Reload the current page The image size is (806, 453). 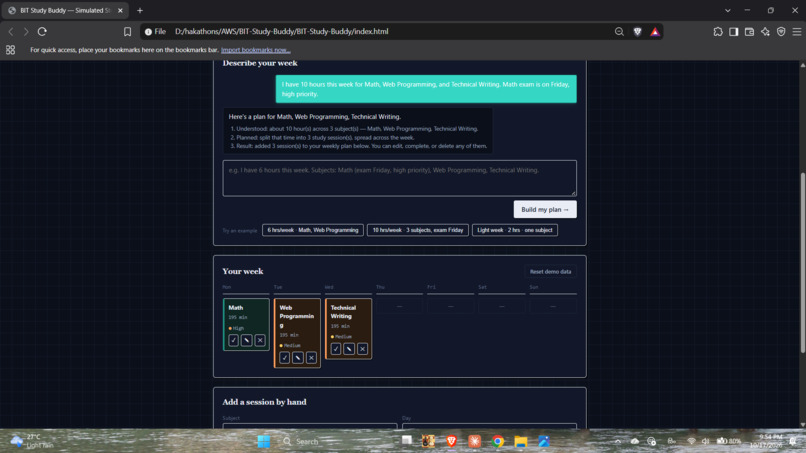(x=42, y=31)
